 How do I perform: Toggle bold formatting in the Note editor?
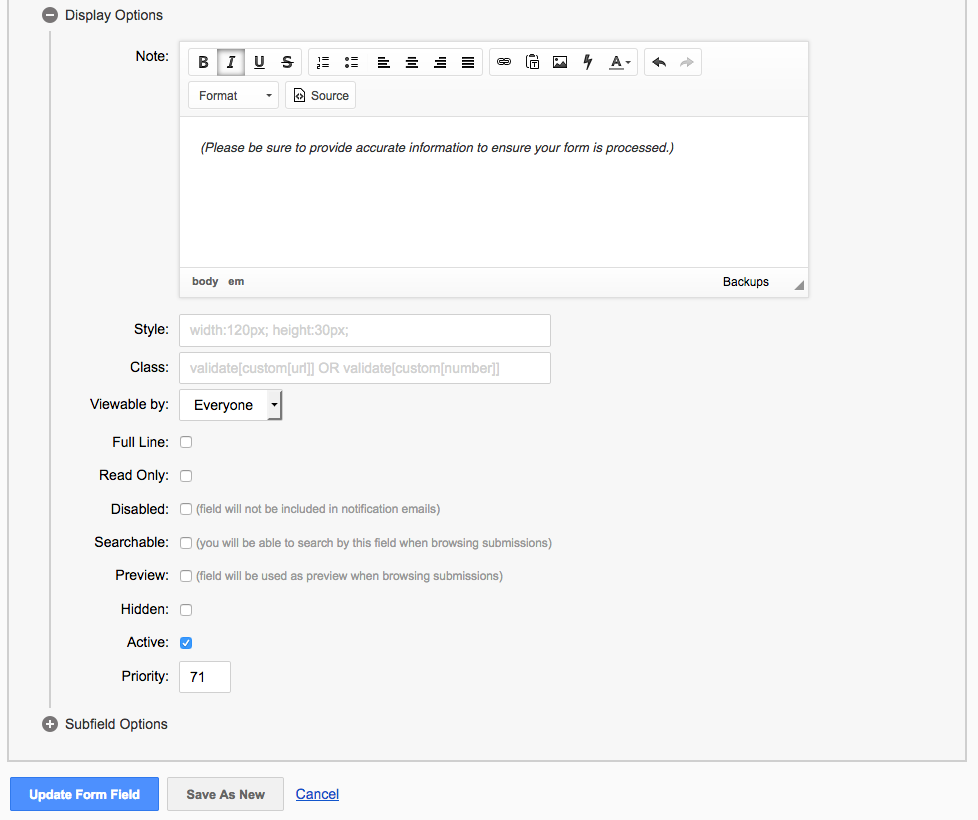pos(203,62)
